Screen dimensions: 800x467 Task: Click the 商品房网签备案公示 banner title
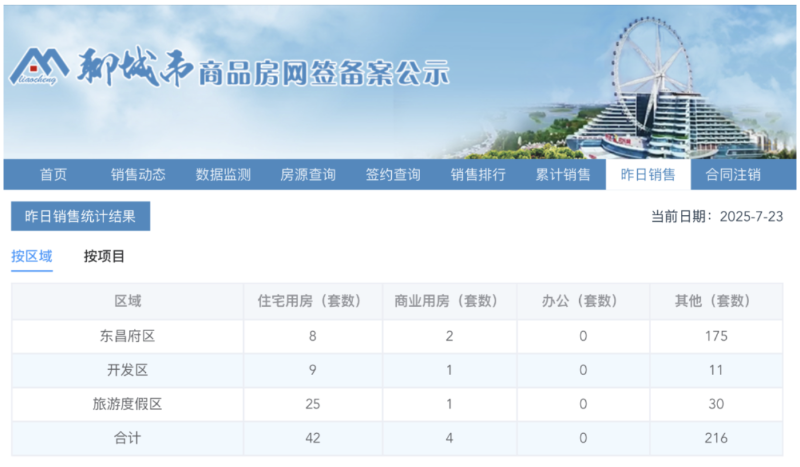click(x=324, y=73)
